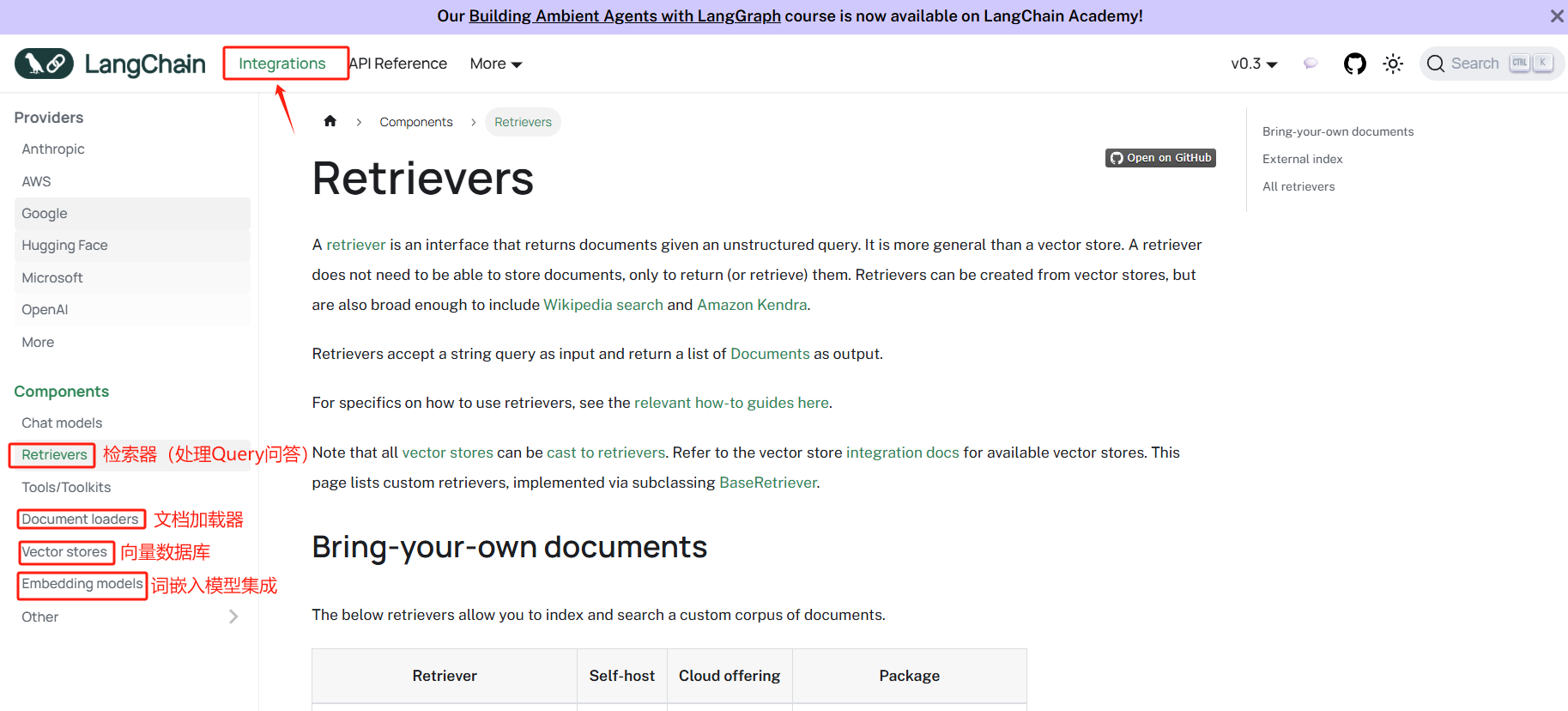Image resolution: width=1568 pixels, height=711 pixels.
Task: Open the Documents link
Action: (770, 354)
